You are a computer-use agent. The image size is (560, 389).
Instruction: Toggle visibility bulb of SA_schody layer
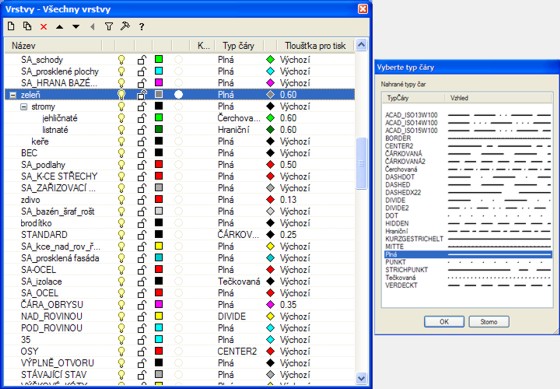pos(121,60)
